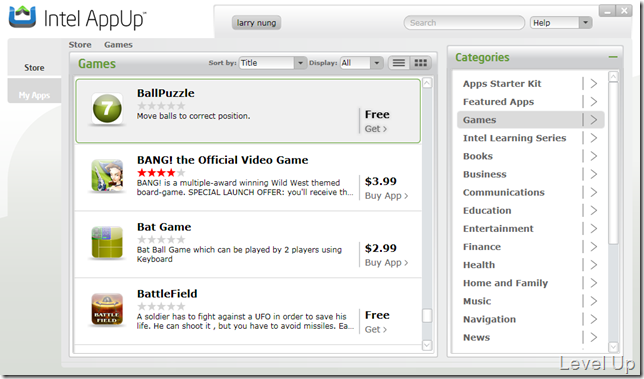Click the Bat Game title text
The image size is (644, 379).
[164, 227]
